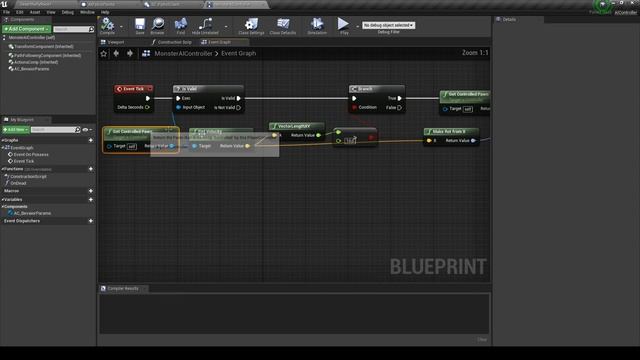Open debug object filter dropdown
The height and width of the screenshot is (360, 640).
[389, 25]
